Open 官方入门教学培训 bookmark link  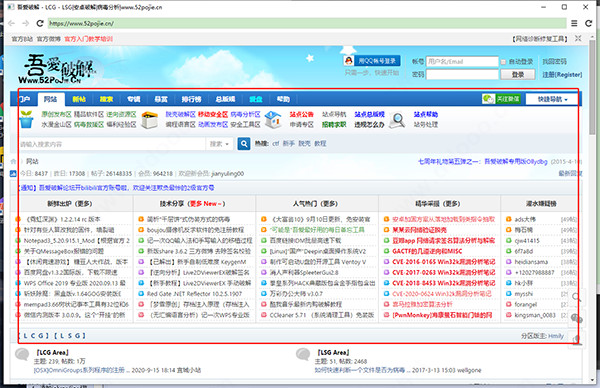88,39
